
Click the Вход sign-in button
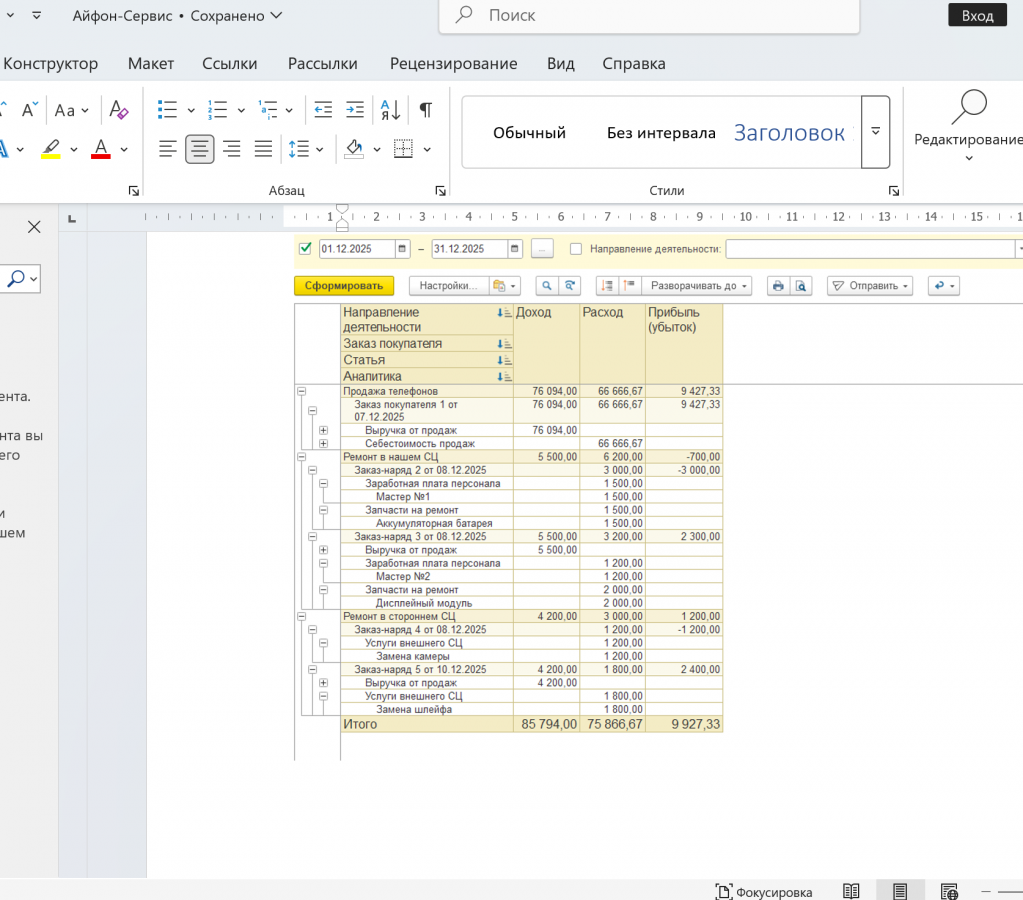click(x=977, y=15)
